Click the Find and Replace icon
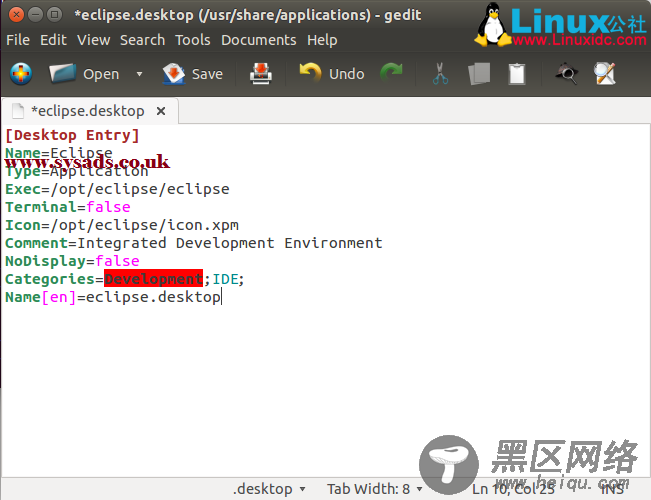This screenshot has height=500, width=651. [x=604, y=74]
